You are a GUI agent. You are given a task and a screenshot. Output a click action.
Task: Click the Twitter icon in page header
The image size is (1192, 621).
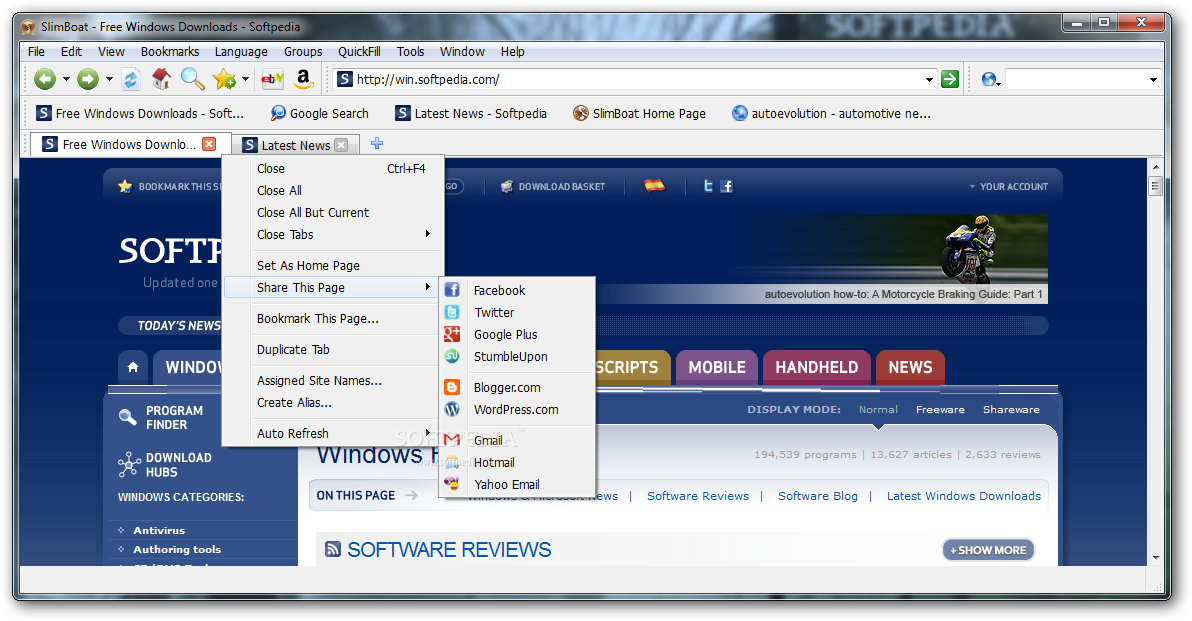tap(708, 186)
